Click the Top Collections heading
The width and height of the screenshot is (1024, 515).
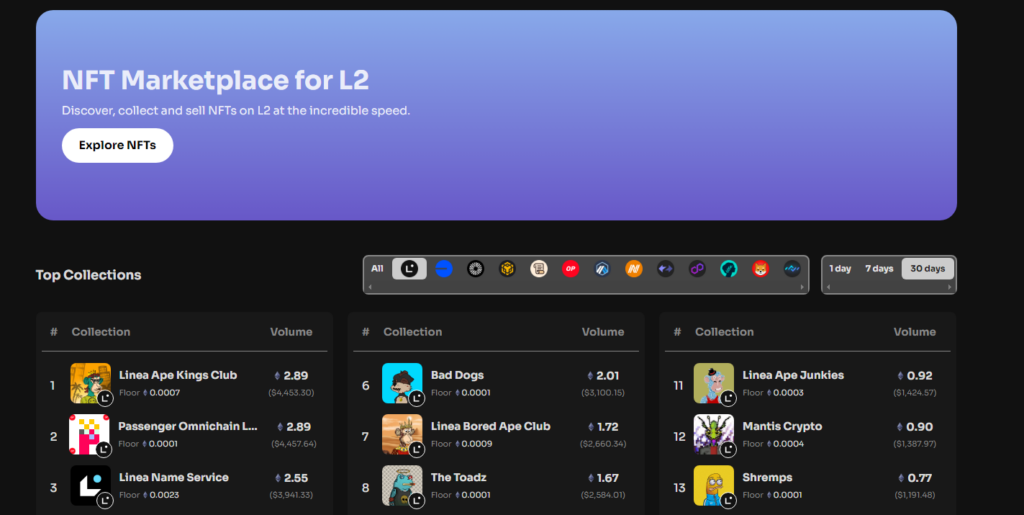click(x=88, y=275)
